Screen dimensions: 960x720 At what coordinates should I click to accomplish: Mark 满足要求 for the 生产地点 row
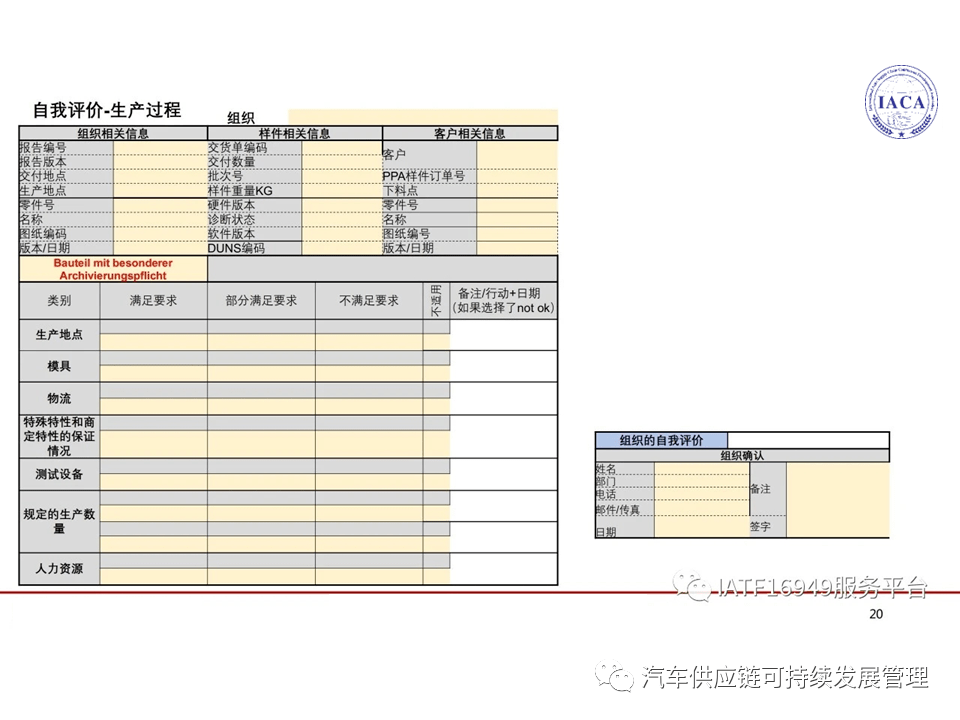153,335
